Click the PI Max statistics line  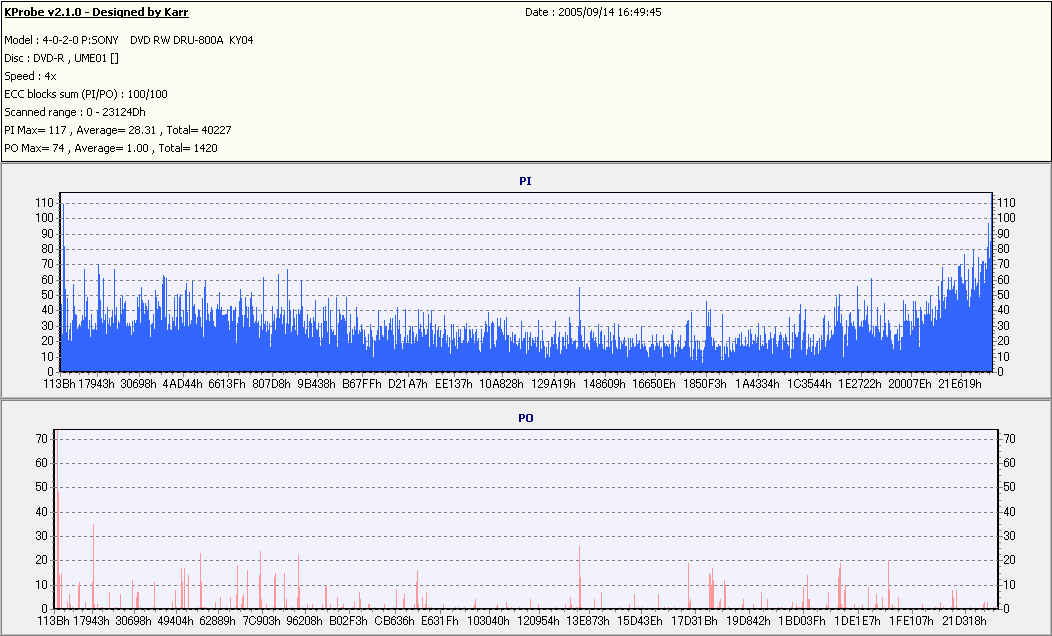[118, 130]
